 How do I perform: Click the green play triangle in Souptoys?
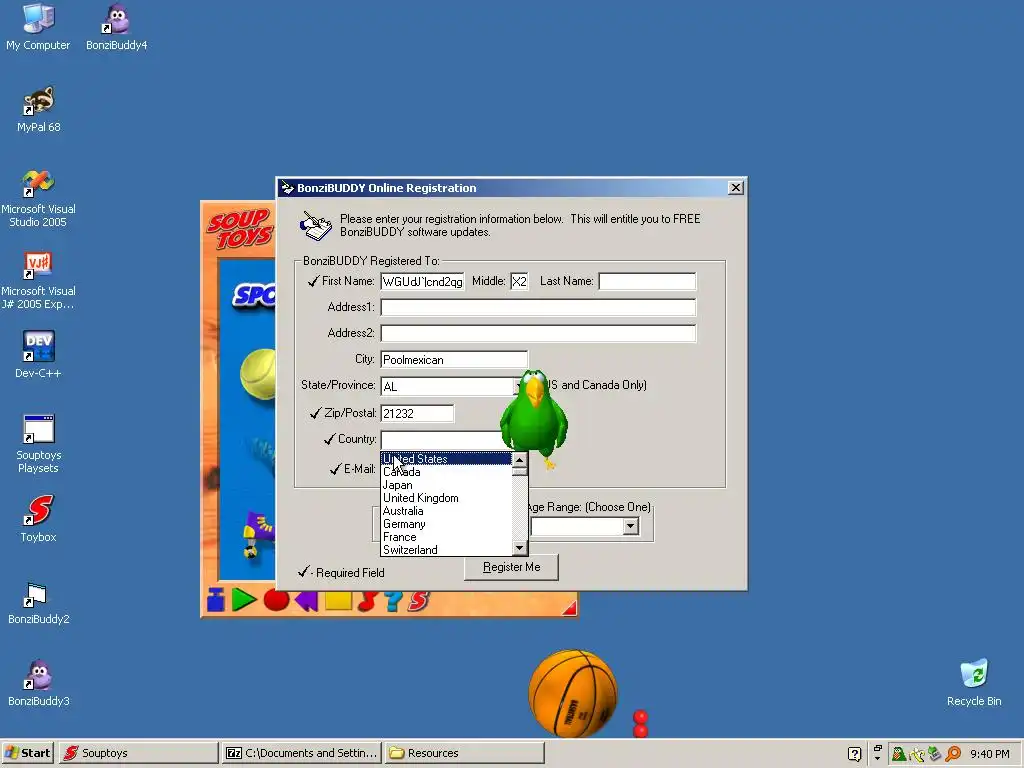click(244, 600)
